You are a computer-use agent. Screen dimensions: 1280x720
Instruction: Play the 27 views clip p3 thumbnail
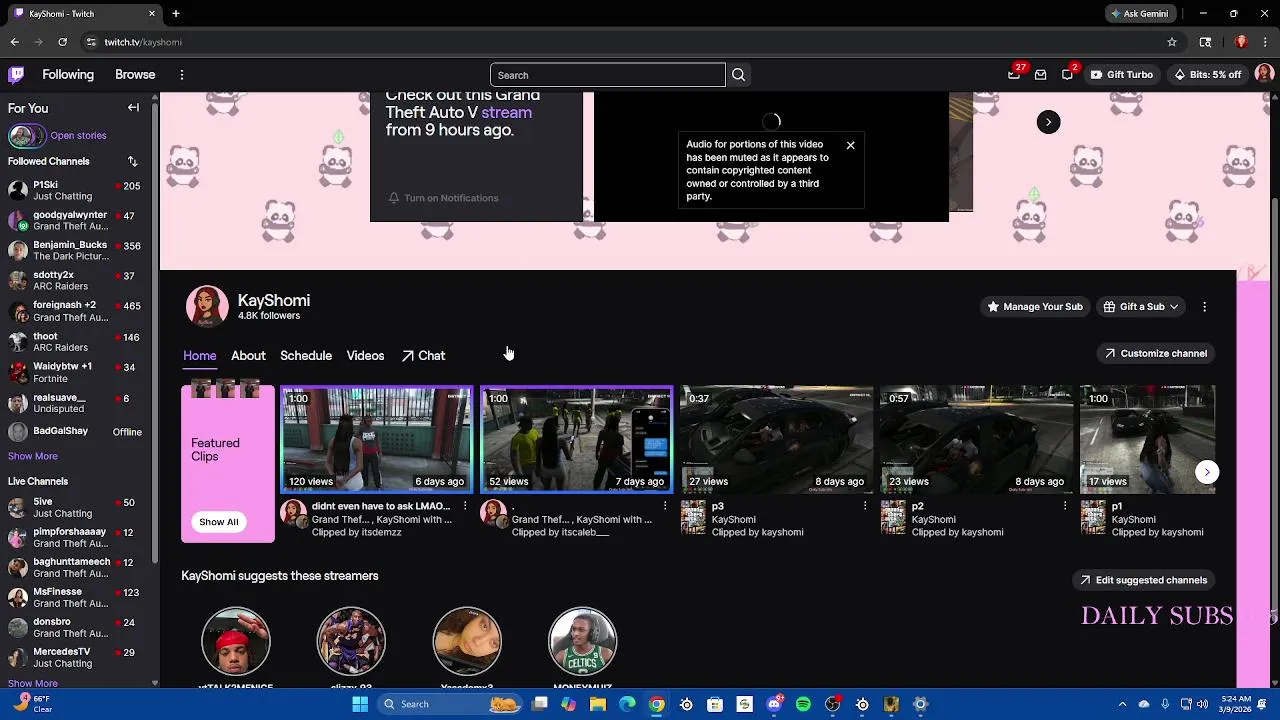click(x=776, y=439)
